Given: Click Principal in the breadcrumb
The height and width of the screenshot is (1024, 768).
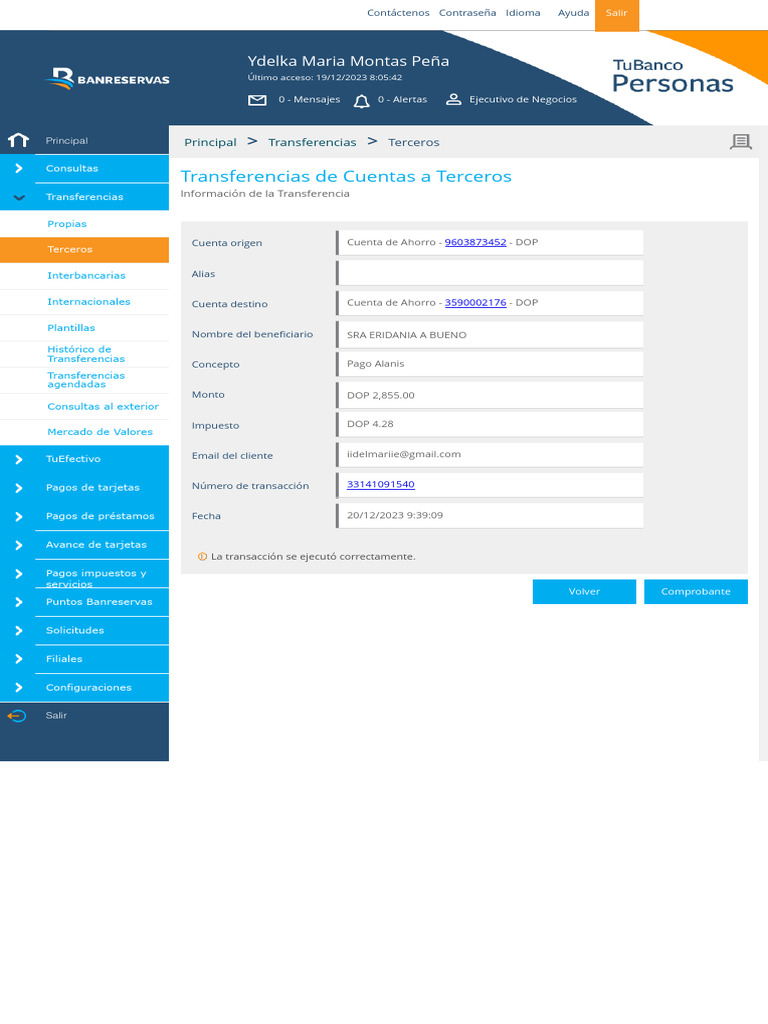Looking at the screenshot, I should (x=210, y=142).
